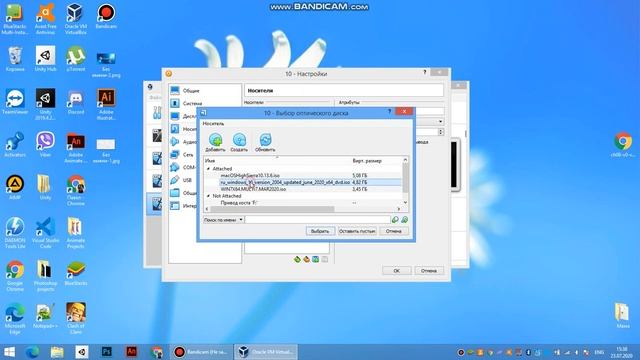The width and height of the screenshot is (640, 360).
Task: Click Отмена in the Настройки window
Action: 429,271
